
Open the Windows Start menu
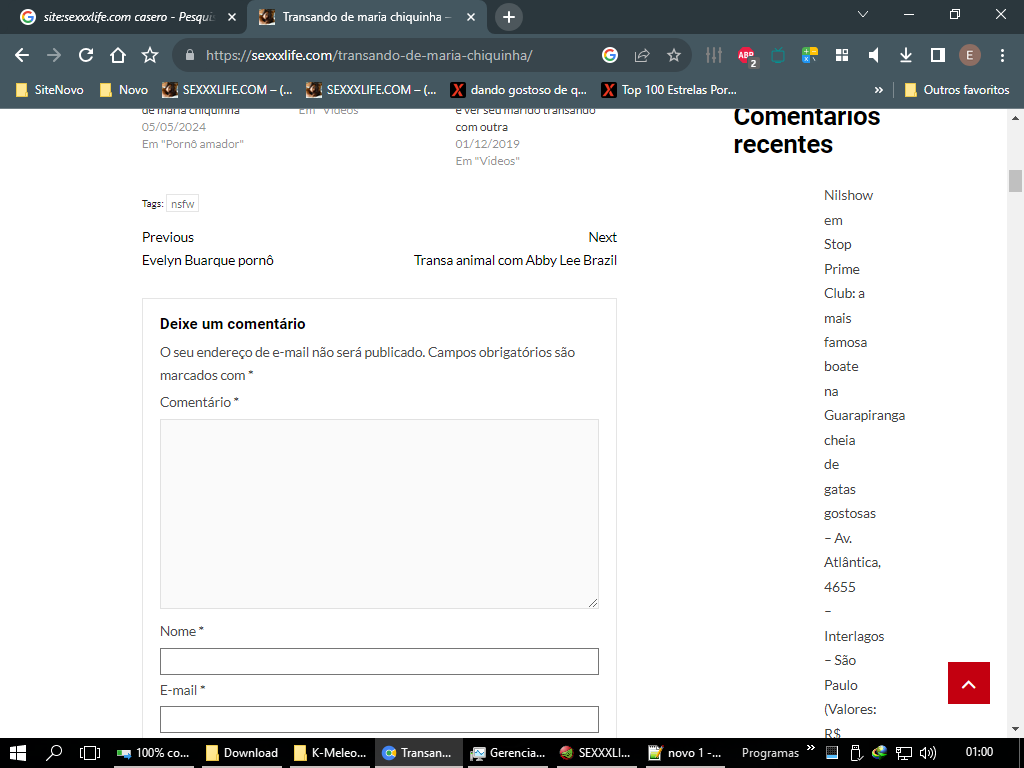[18, 752]
